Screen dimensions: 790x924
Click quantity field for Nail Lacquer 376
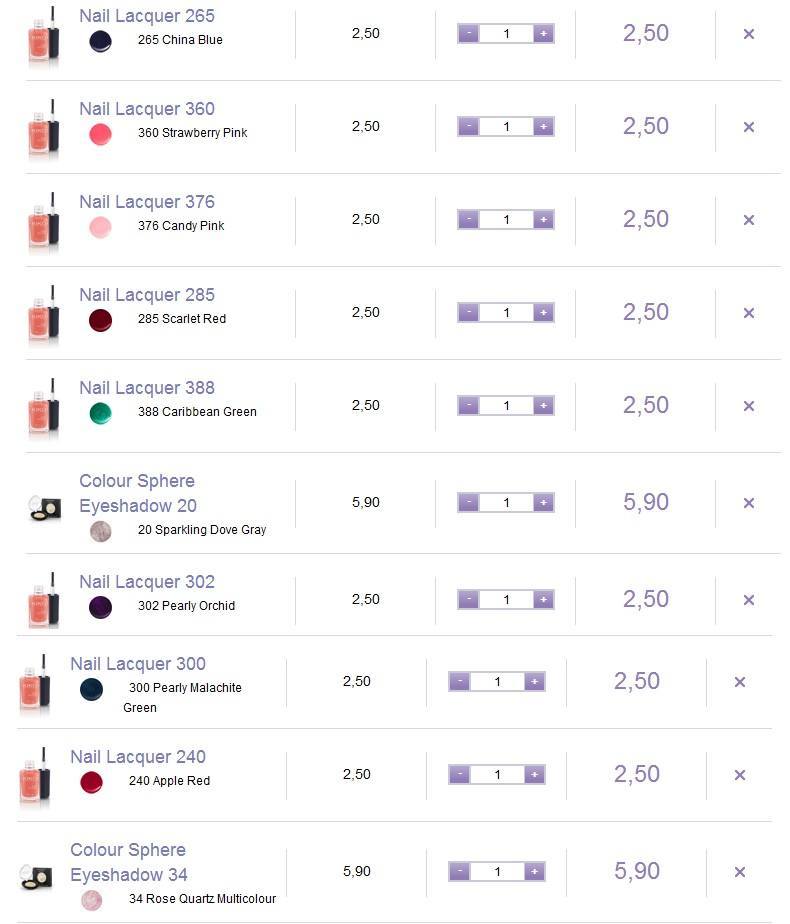click(506, 220)
